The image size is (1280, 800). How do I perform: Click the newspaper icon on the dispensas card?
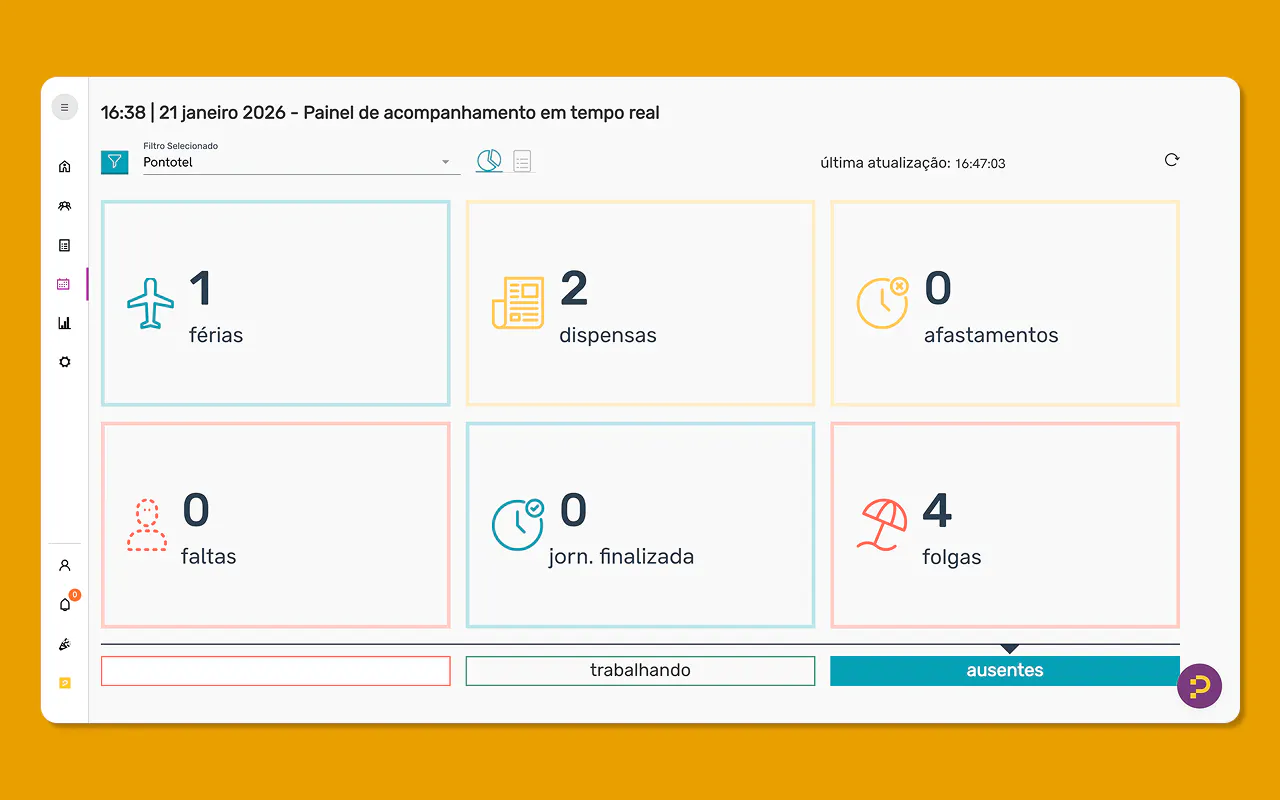518,303
